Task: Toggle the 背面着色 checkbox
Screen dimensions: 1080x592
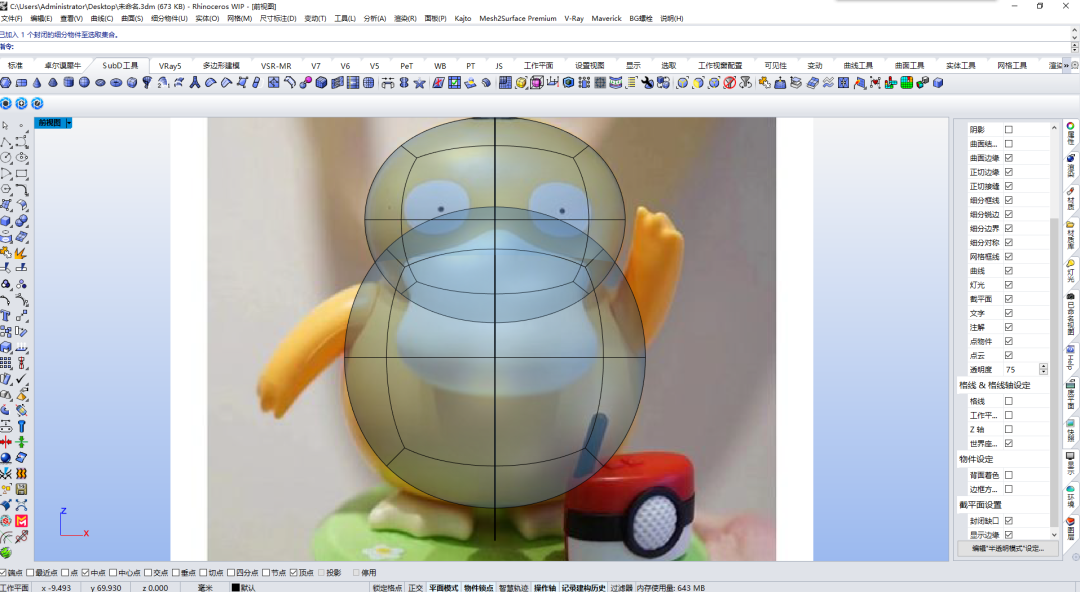Action: coord(1008,475)
